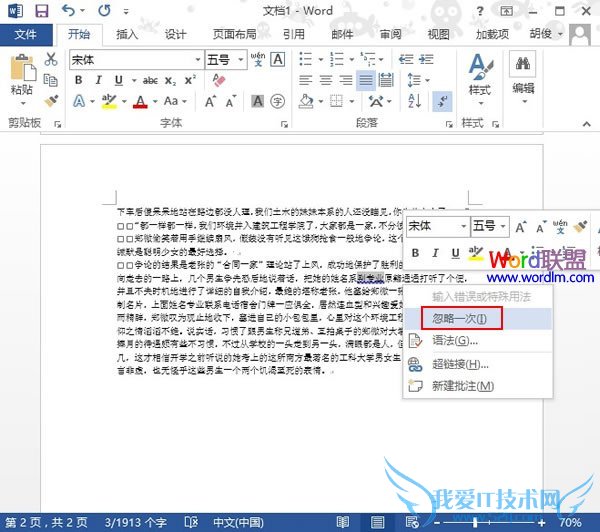Click the Shrink Font icon in ribbon

(x=231, y=102)
